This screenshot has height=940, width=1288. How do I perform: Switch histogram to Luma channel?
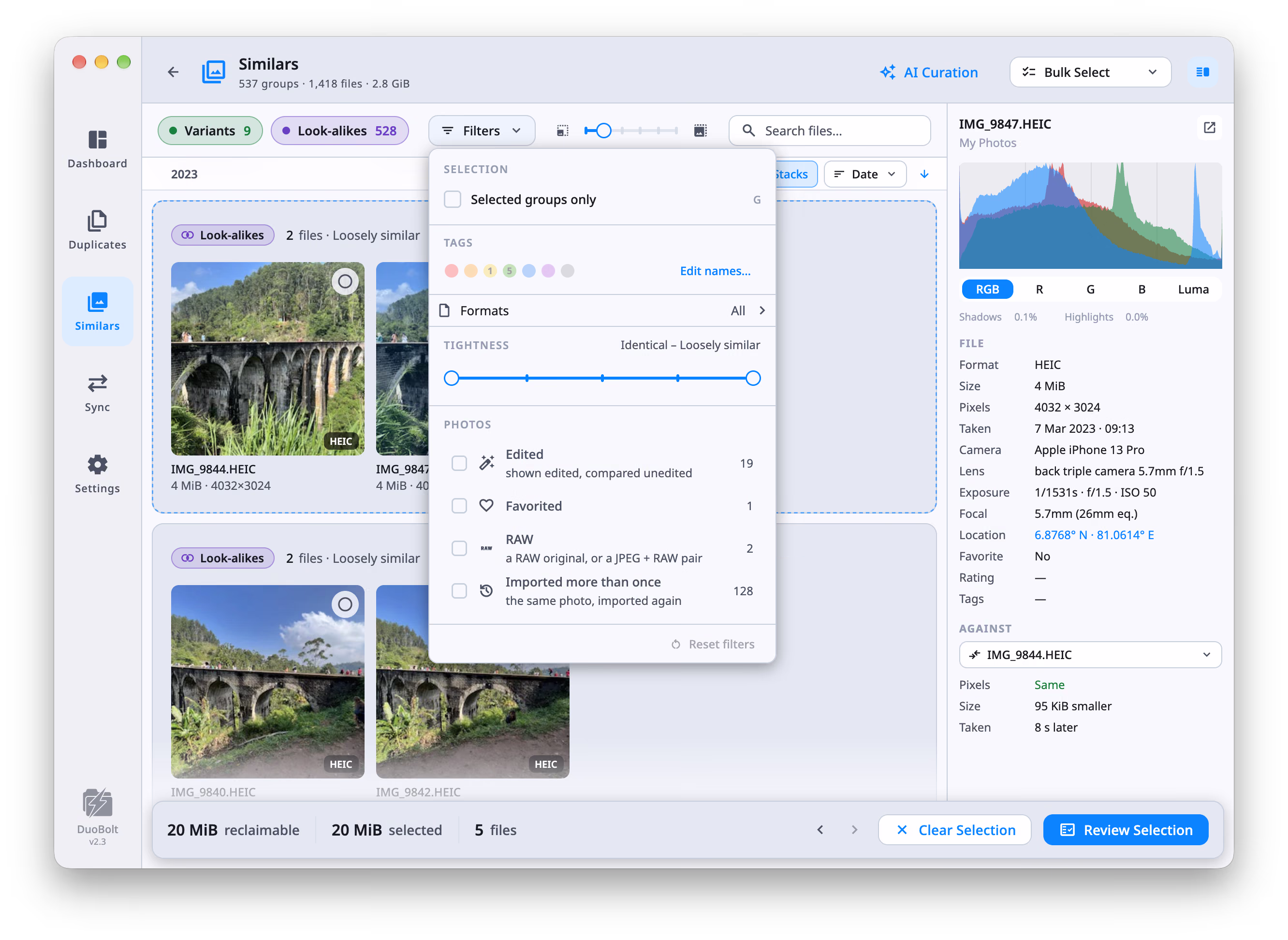point(1193,289)
